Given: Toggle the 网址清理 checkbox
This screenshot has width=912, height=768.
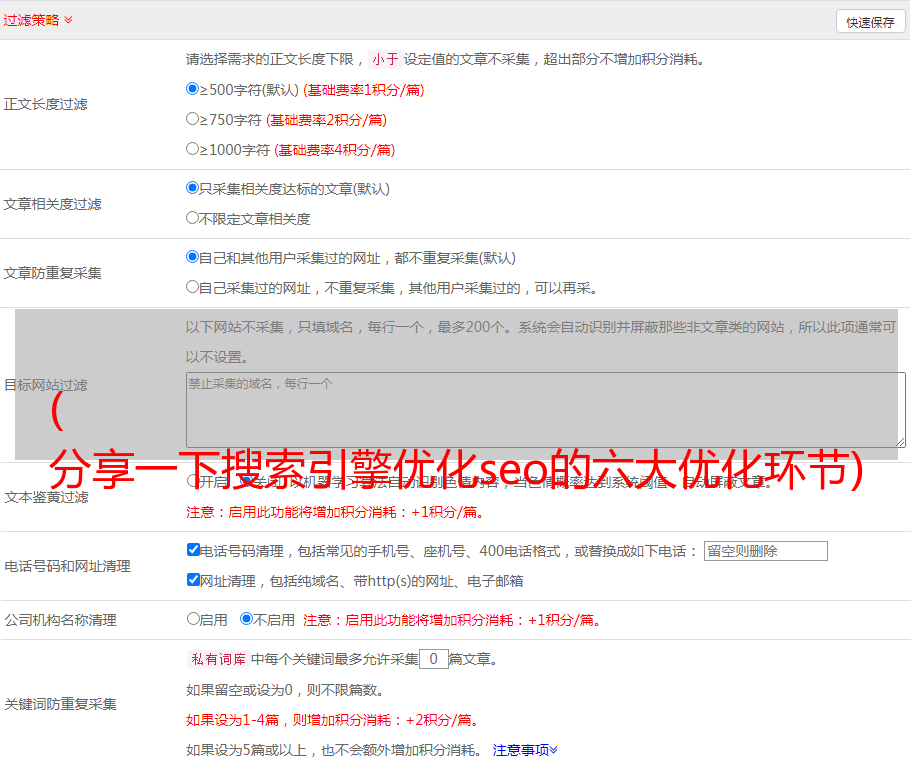Looking at the screenshot, I should 193,580.
